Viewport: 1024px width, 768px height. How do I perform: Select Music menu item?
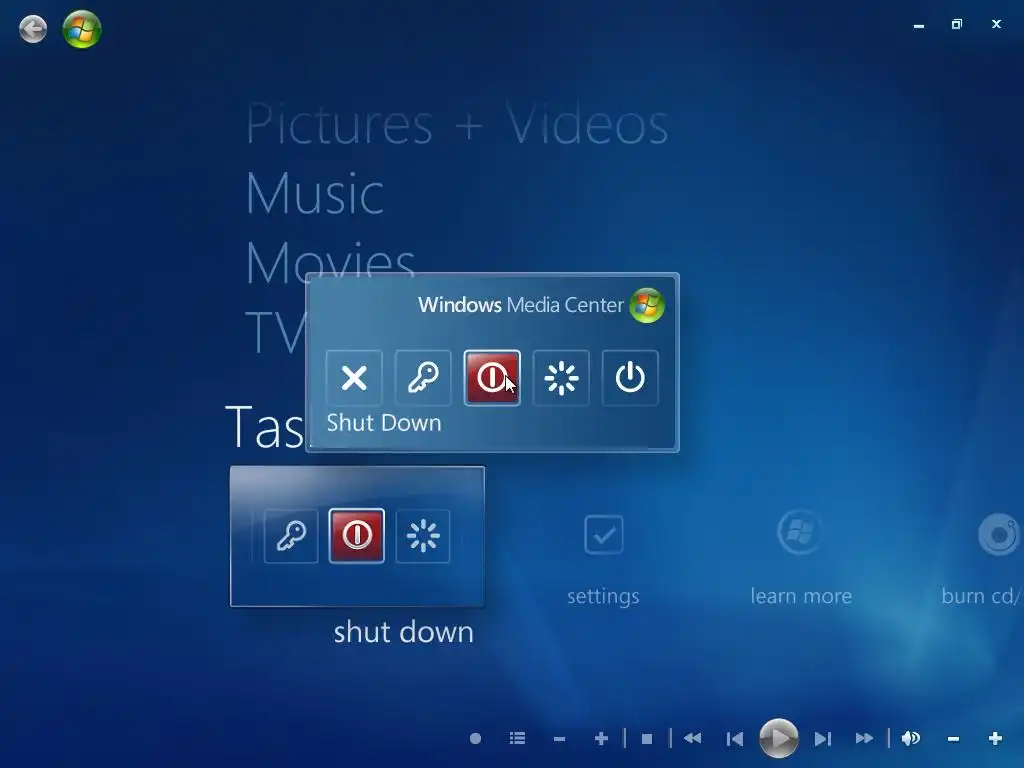click(x=315, y=193)
